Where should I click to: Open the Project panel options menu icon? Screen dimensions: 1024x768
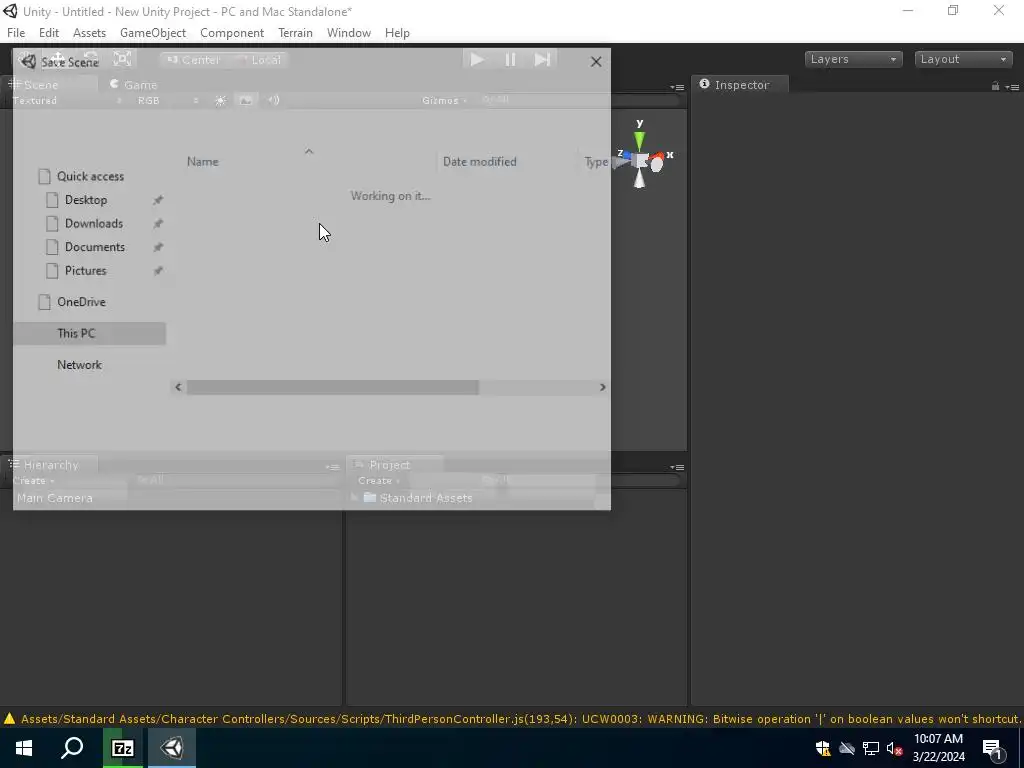[677, 467]
